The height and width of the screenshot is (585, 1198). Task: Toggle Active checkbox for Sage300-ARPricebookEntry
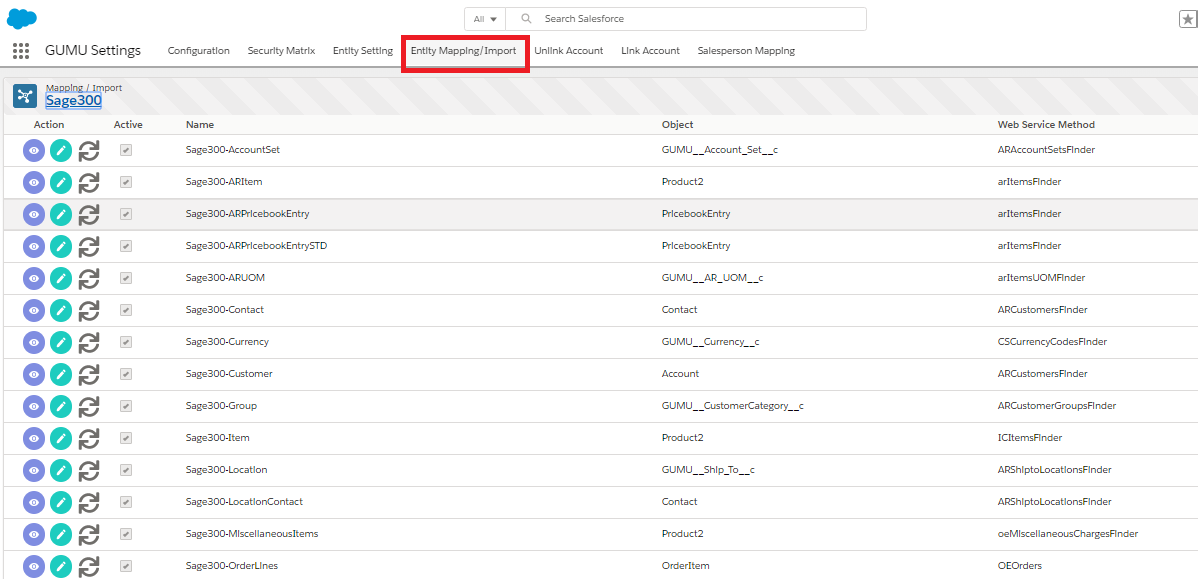126,215
